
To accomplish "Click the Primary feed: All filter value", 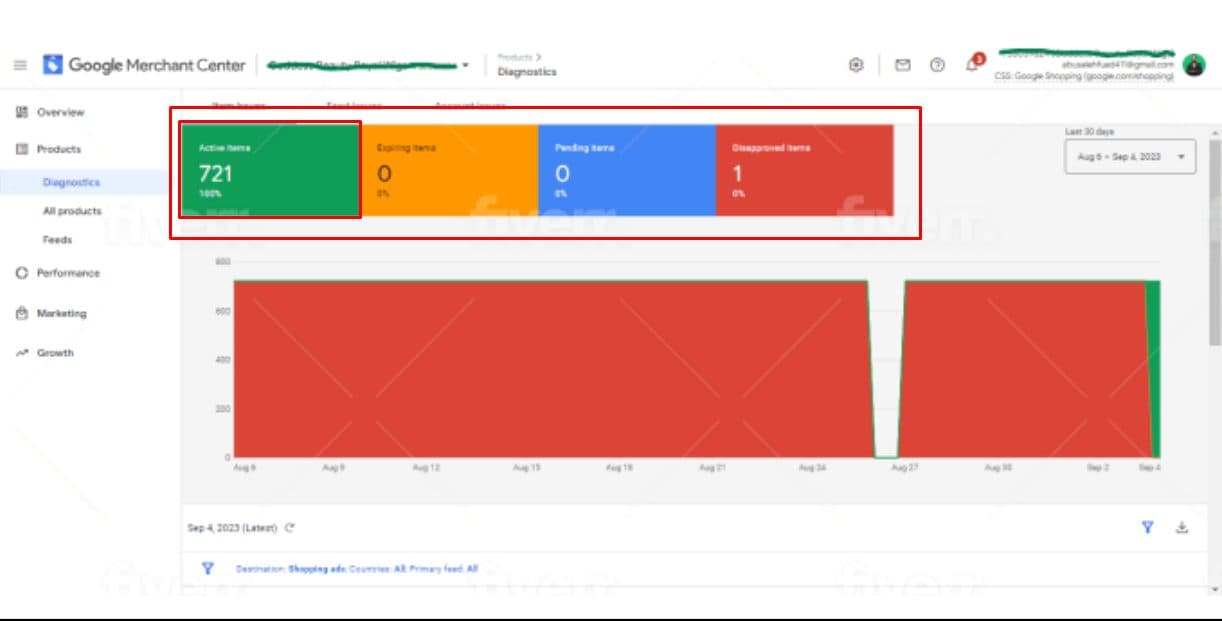I will click(443, 568).
